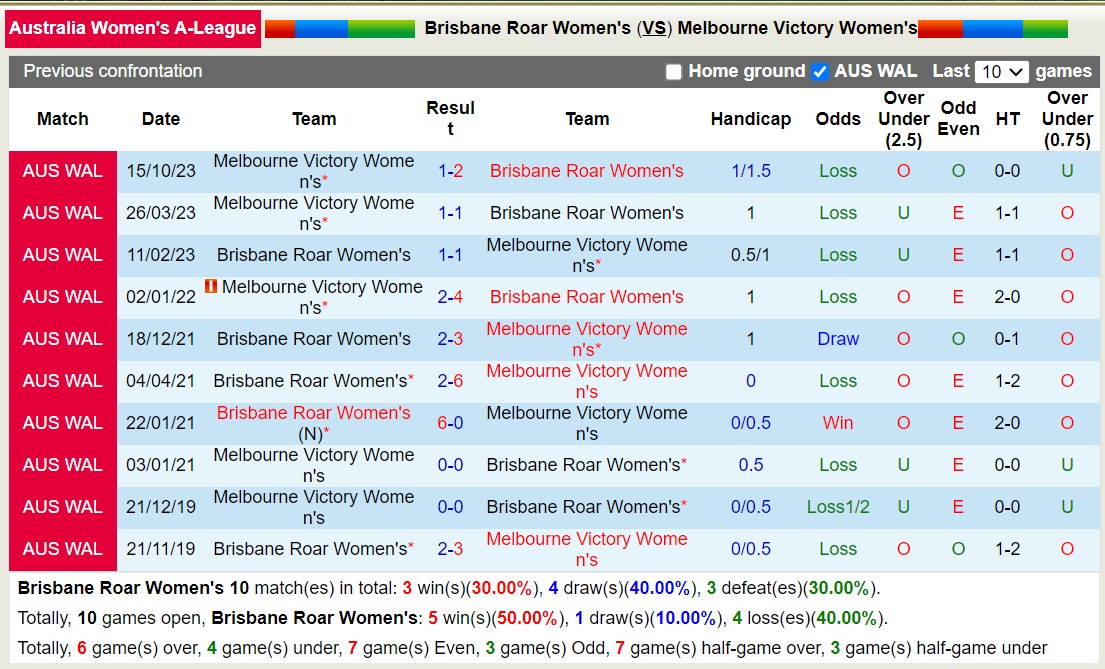Click the underlined VS link in the title
The height and width of the screenshot is (669, 1105).
(655, 28)
